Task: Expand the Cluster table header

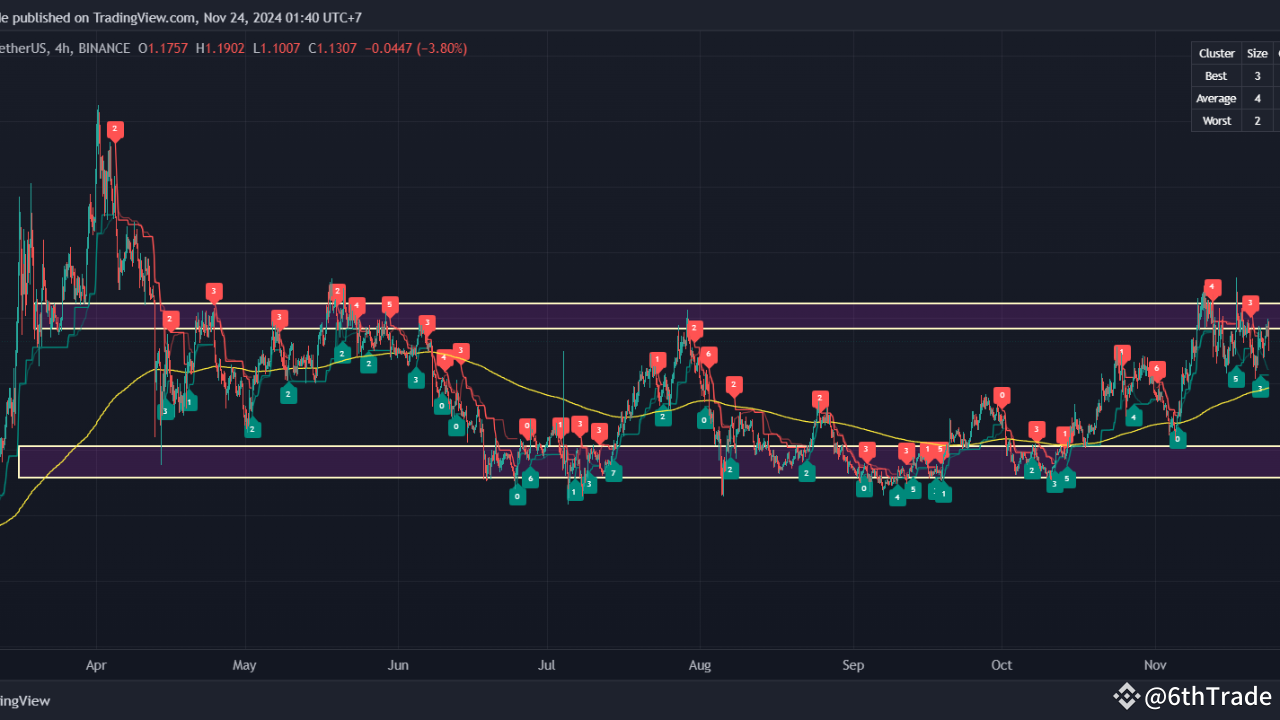Action: (x=1216, y=53)
